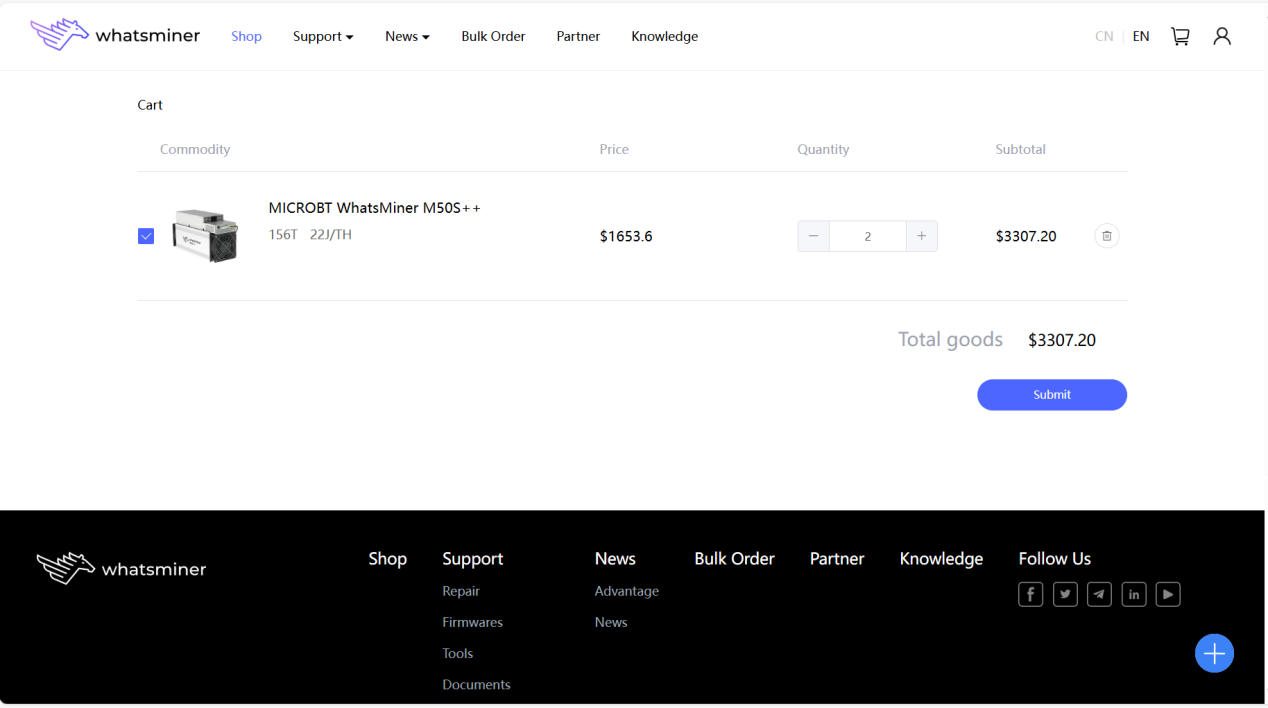Click the Quantity column header
Image resolution: width=1268 pixels, height=708 pixels.
pos(823,149)
